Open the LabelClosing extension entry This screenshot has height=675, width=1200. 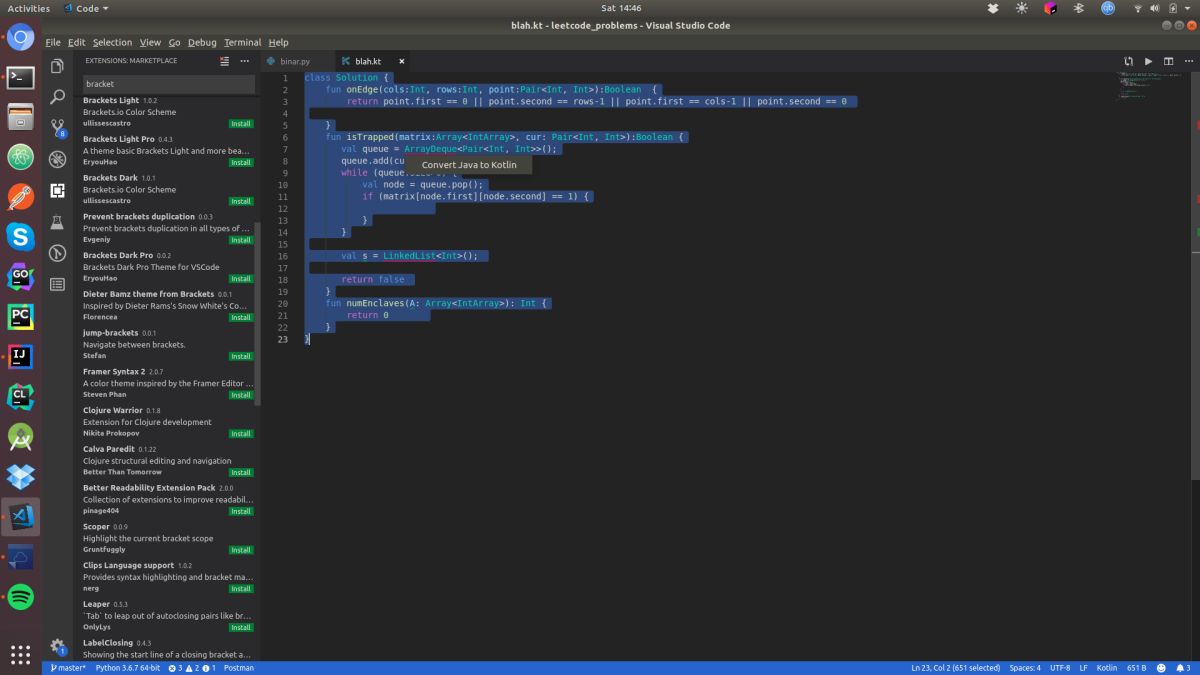(x=168, y=649)
